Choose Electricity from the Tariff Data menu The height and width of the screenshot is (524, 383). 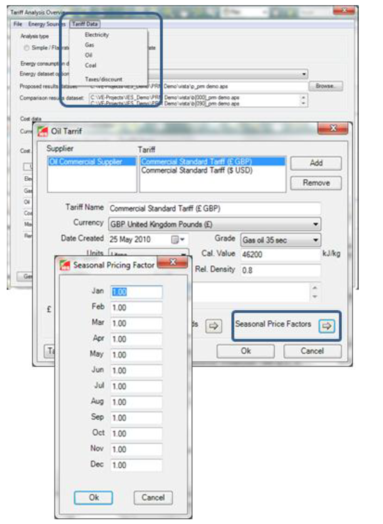tap(97, 35)
